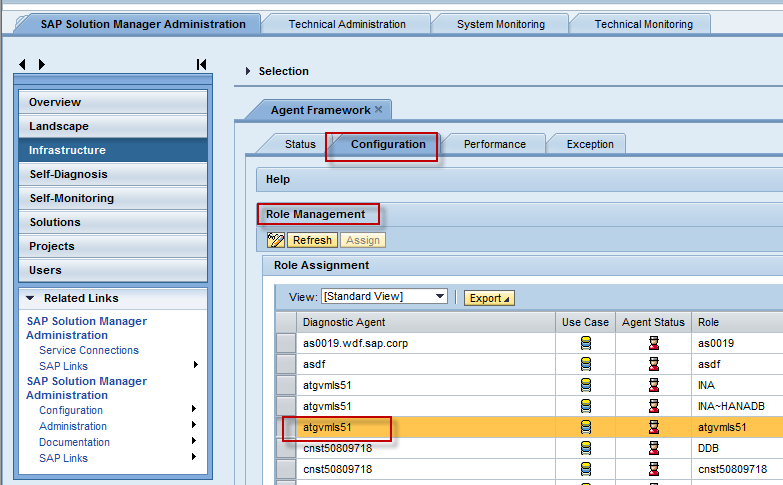Select the row for as0019.wdf.sap.corp with its selector

(x=286, y=343)
